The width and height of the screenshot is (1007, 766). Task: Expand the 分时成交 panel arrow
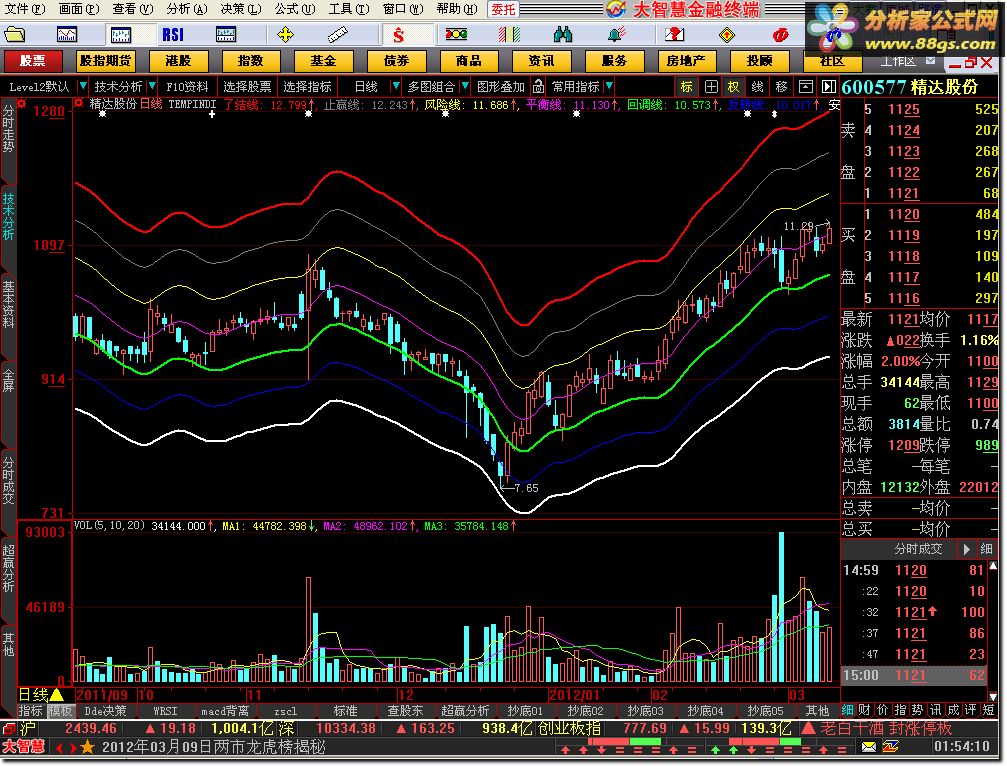point(966,550)
